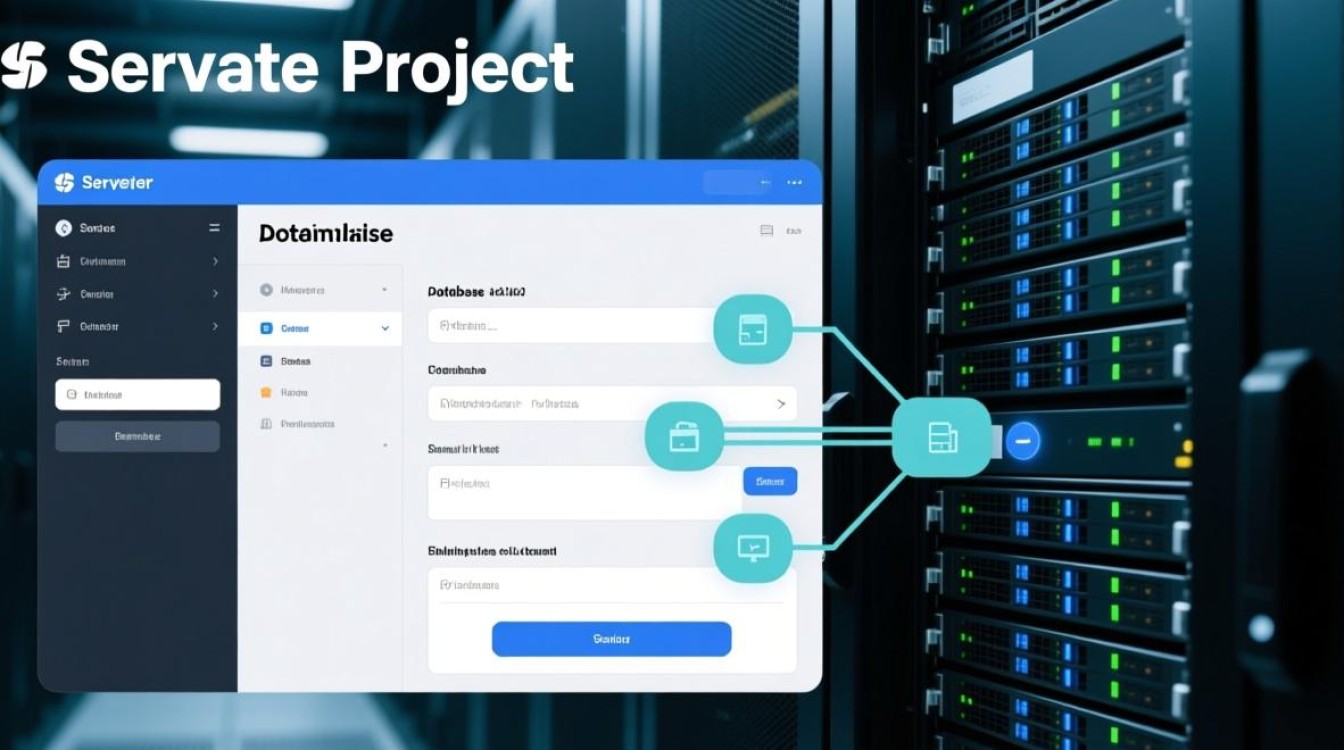The width and height of the screenshot is (1344, 750).
Task: Click the teal window icon bubble at top
Action: 753,329
